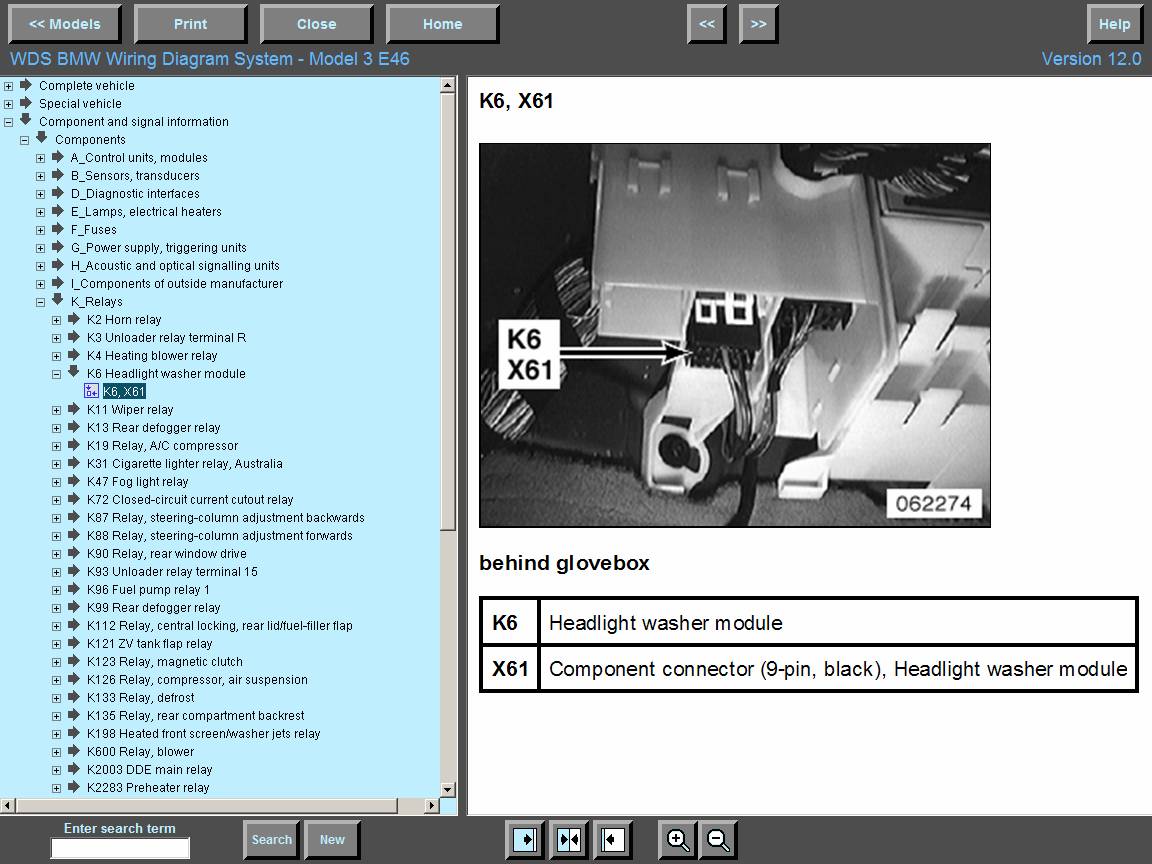1152x864 pixels.
Task: Select K126 Relay, compressor, air suspension
Action: (197, 680)
